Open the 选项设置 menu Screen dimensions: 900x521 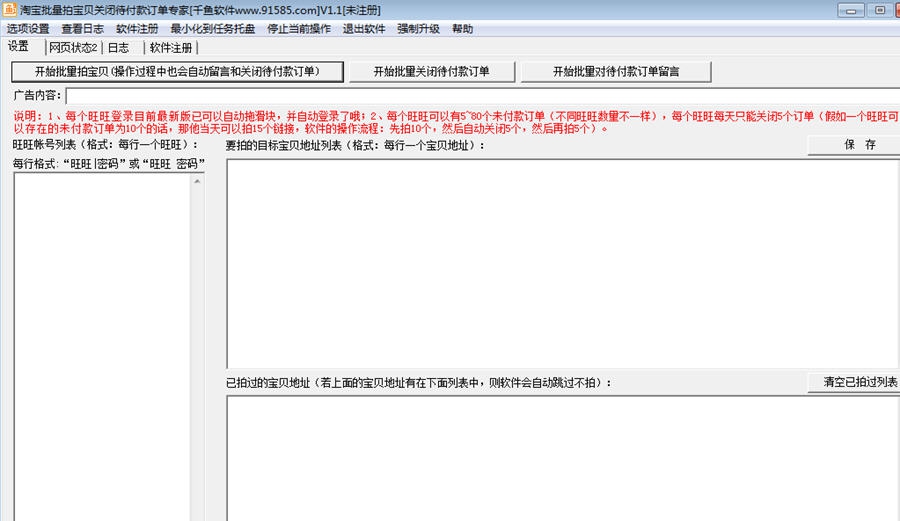click(28, 29)
